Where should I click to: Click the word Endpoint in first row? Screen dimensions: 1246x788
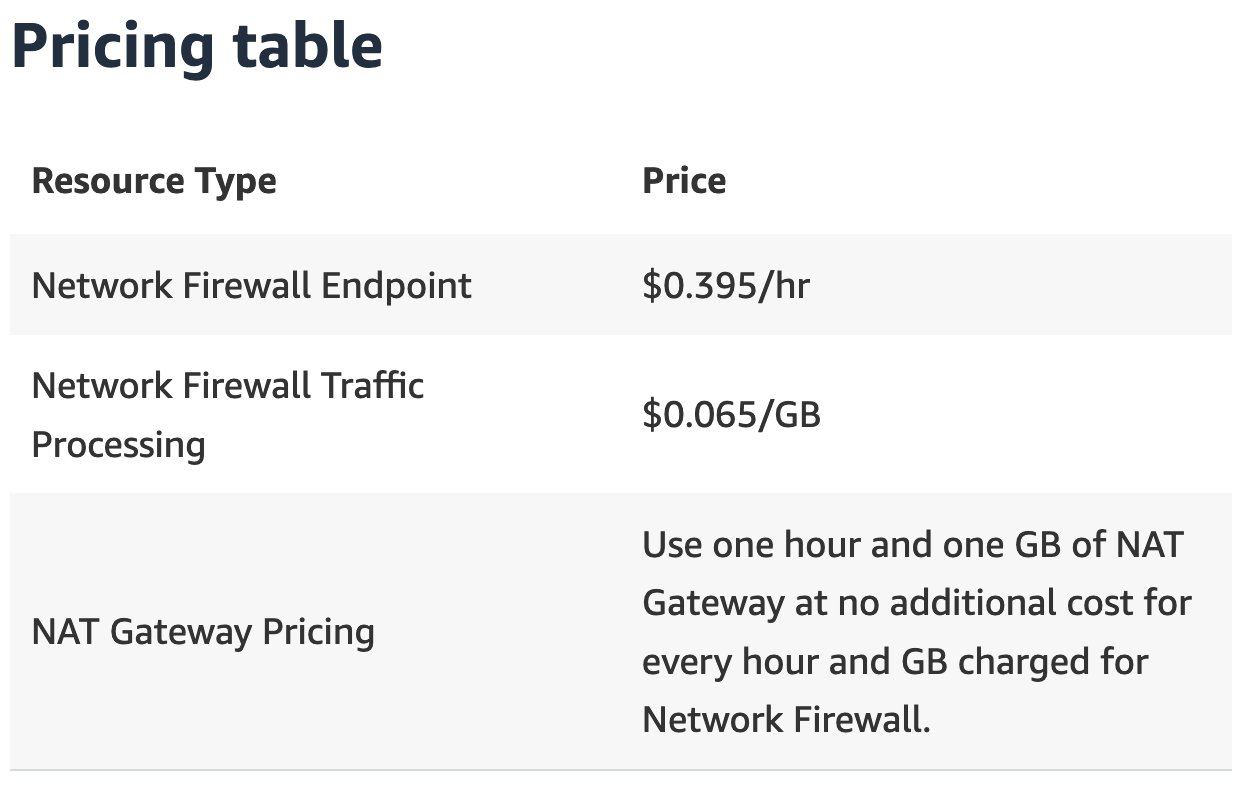click(396, 286)
